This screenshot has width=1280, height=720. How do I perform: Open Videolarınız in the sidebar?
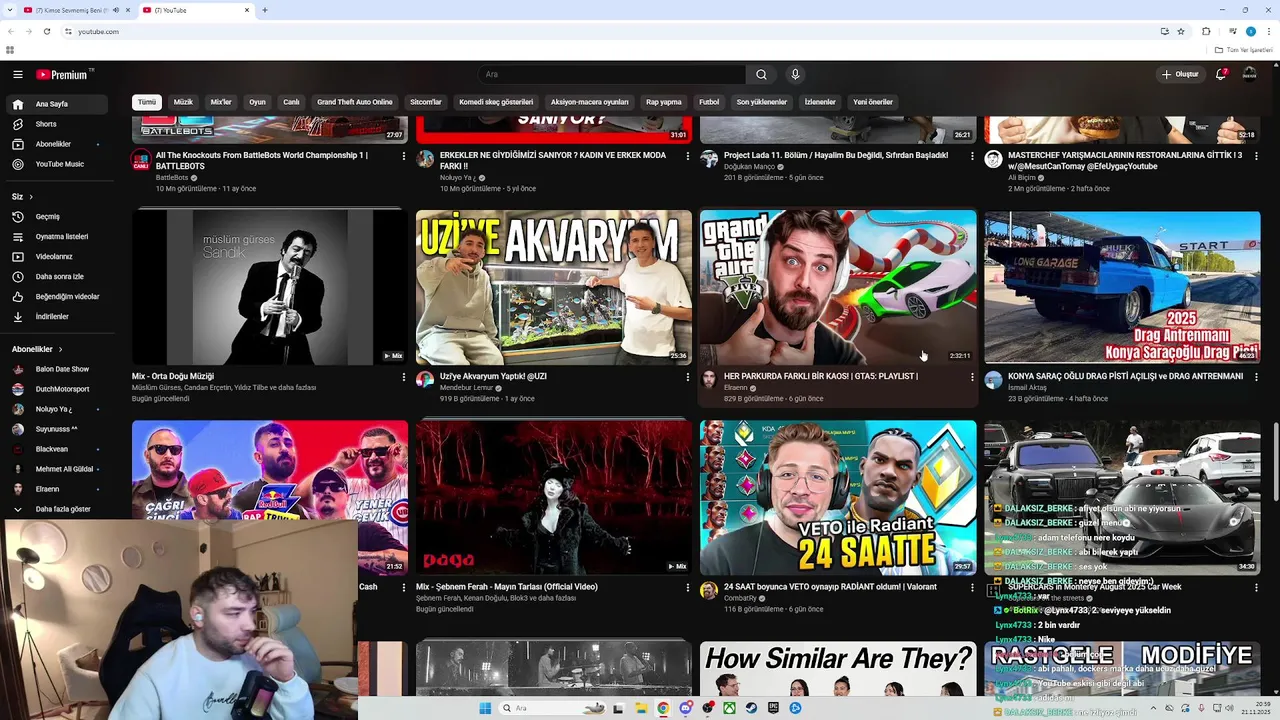tap(59, 256)
